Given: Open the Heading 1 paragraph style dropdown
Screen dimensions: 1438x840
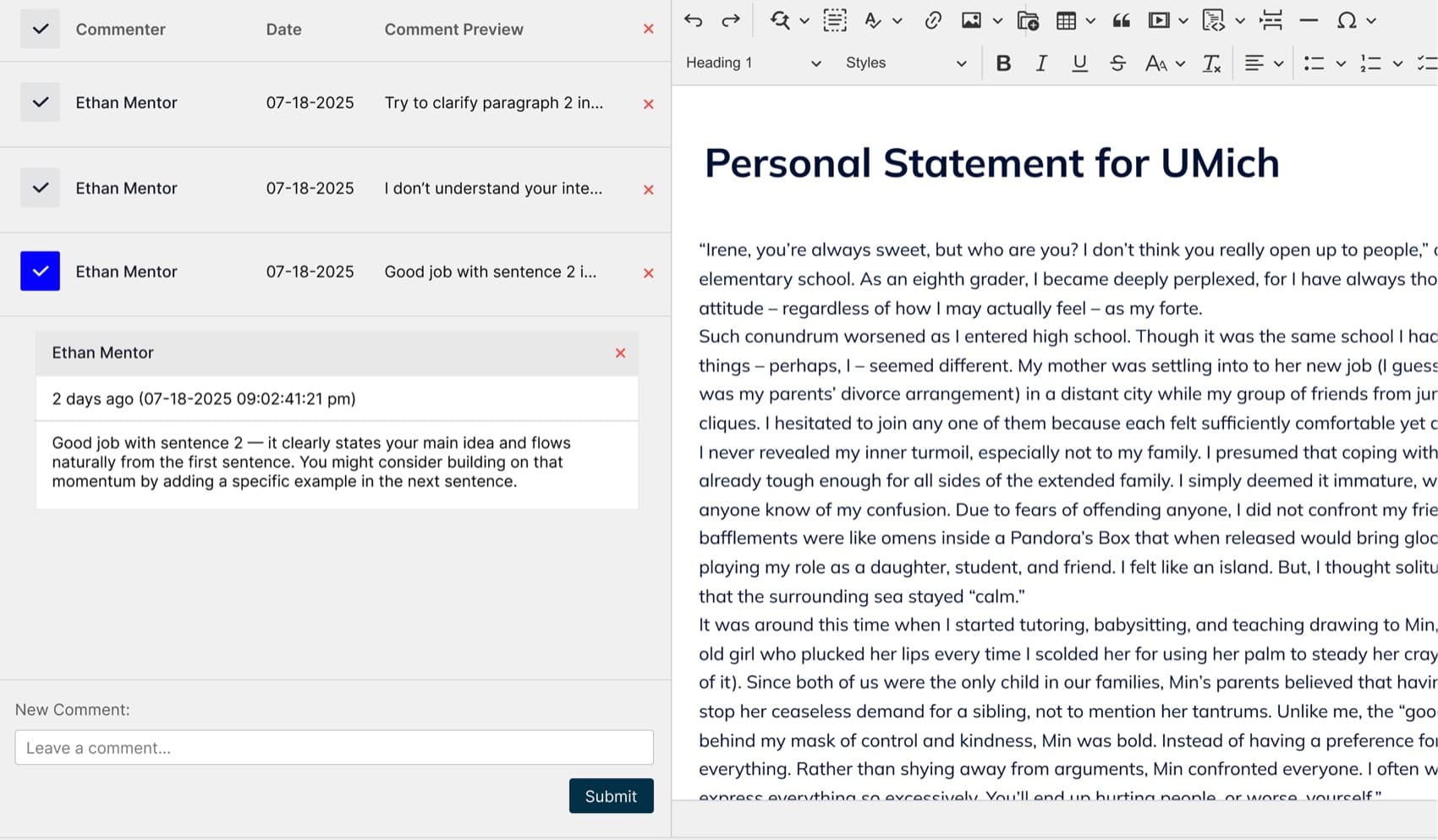Looking at the screenshot, I should point(752,63).
